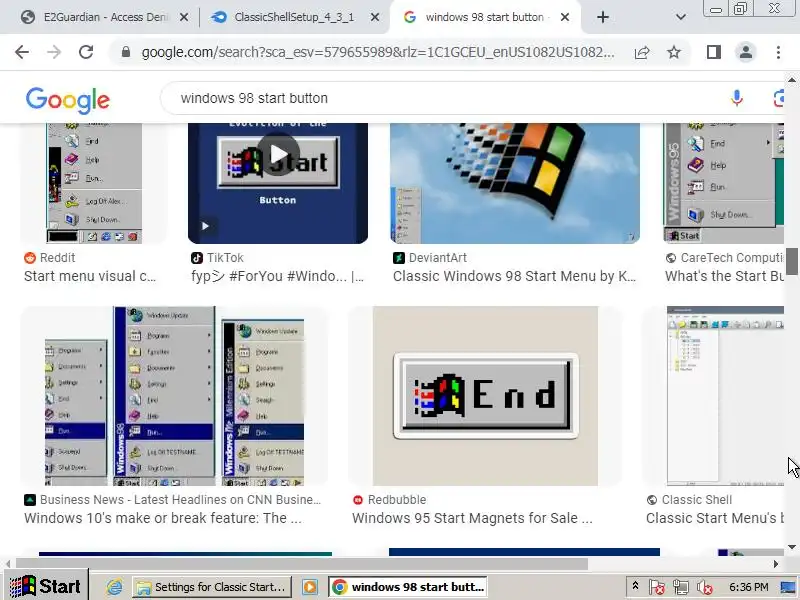Show hidden tray icons chevron
The image size is (800, 600).
635,585
